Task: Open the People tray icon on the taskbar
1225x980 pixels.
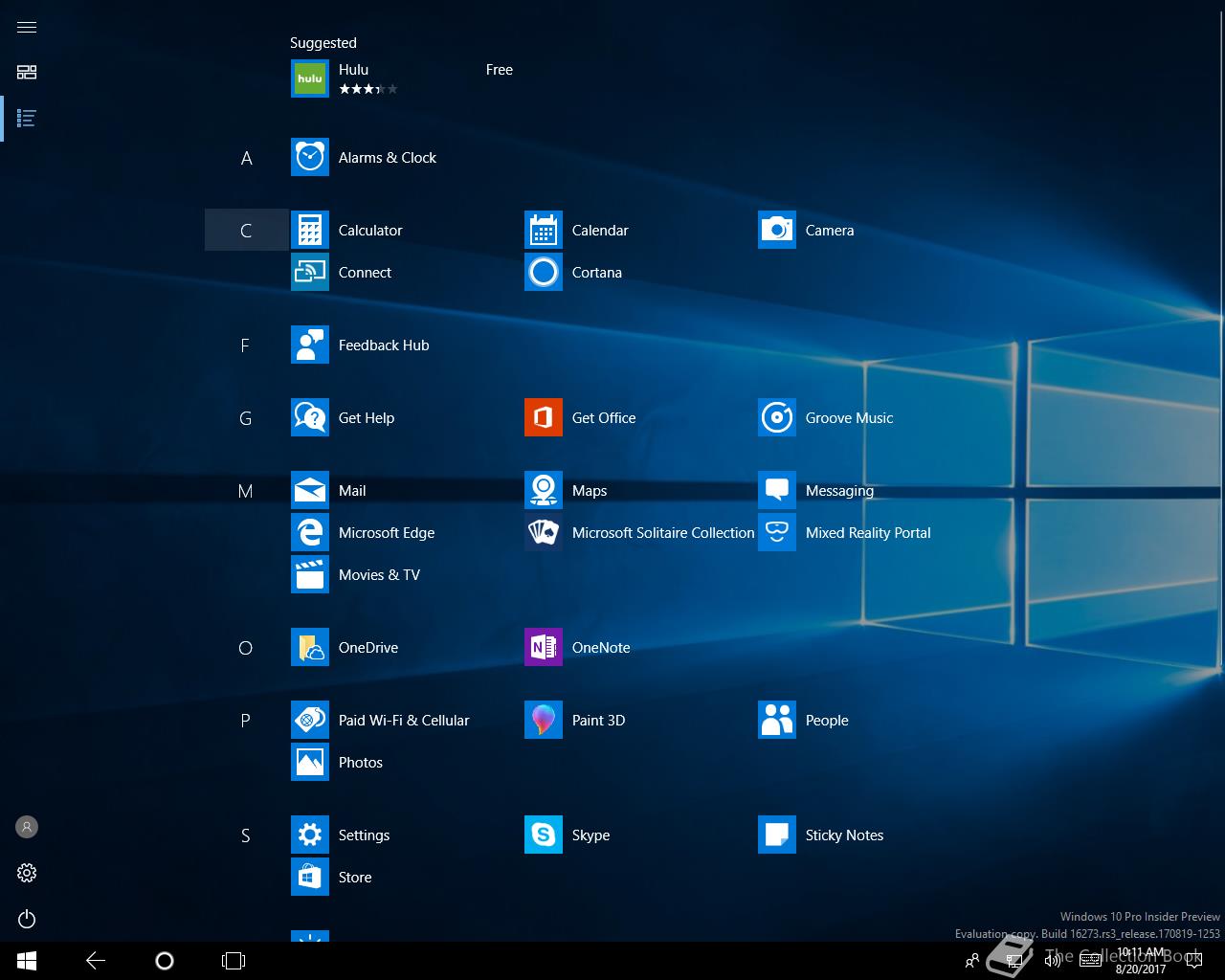Action: coord(972,961)
